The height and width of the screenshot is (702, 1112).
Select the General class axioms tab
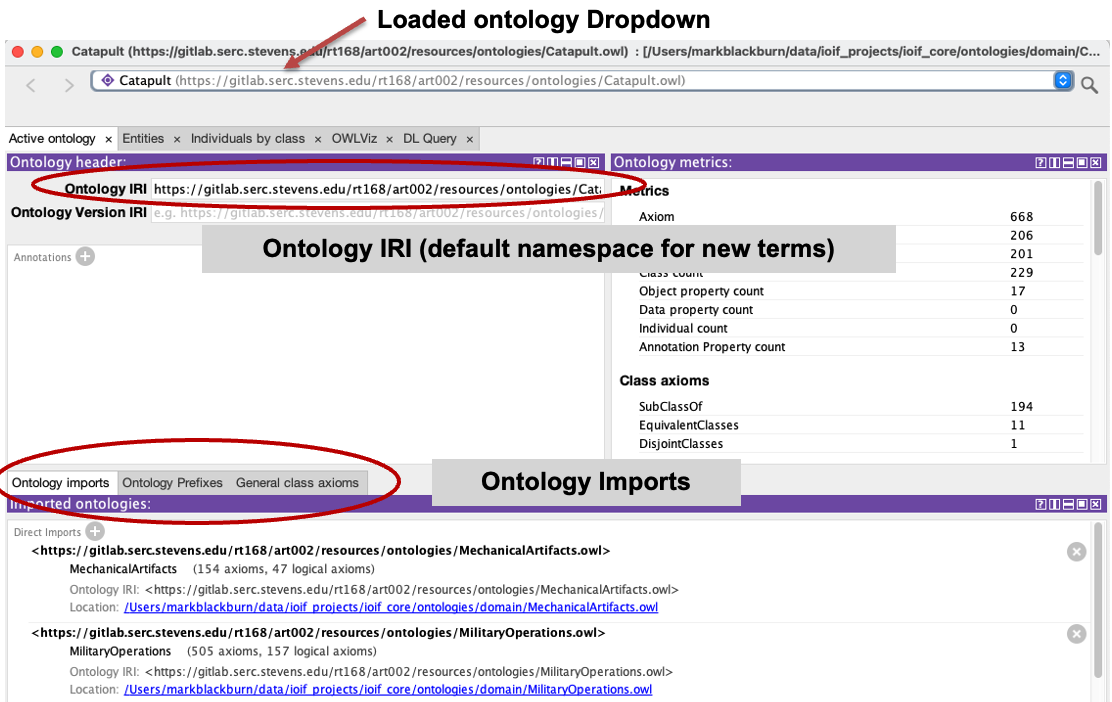(297, 483)
